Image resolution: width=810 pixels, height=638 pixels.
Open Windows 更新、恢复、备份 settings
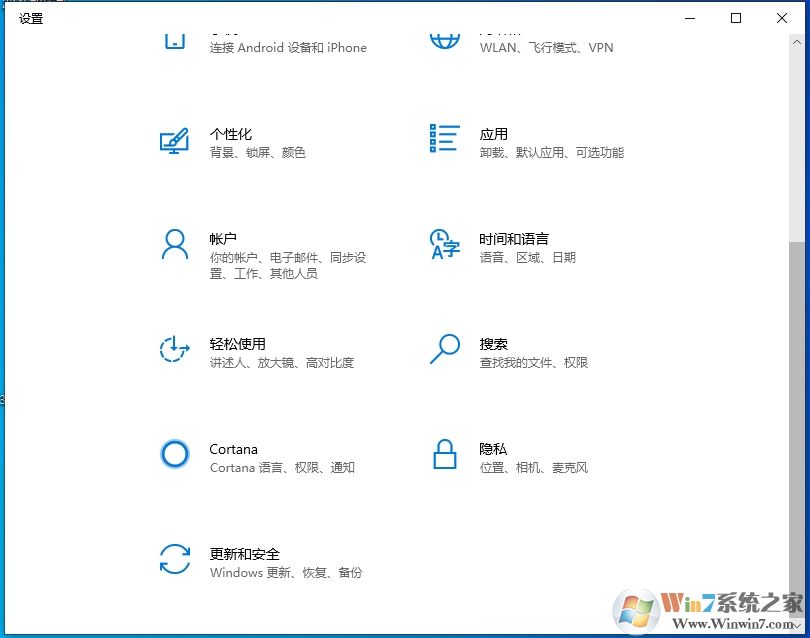click(x=286, y=573)
